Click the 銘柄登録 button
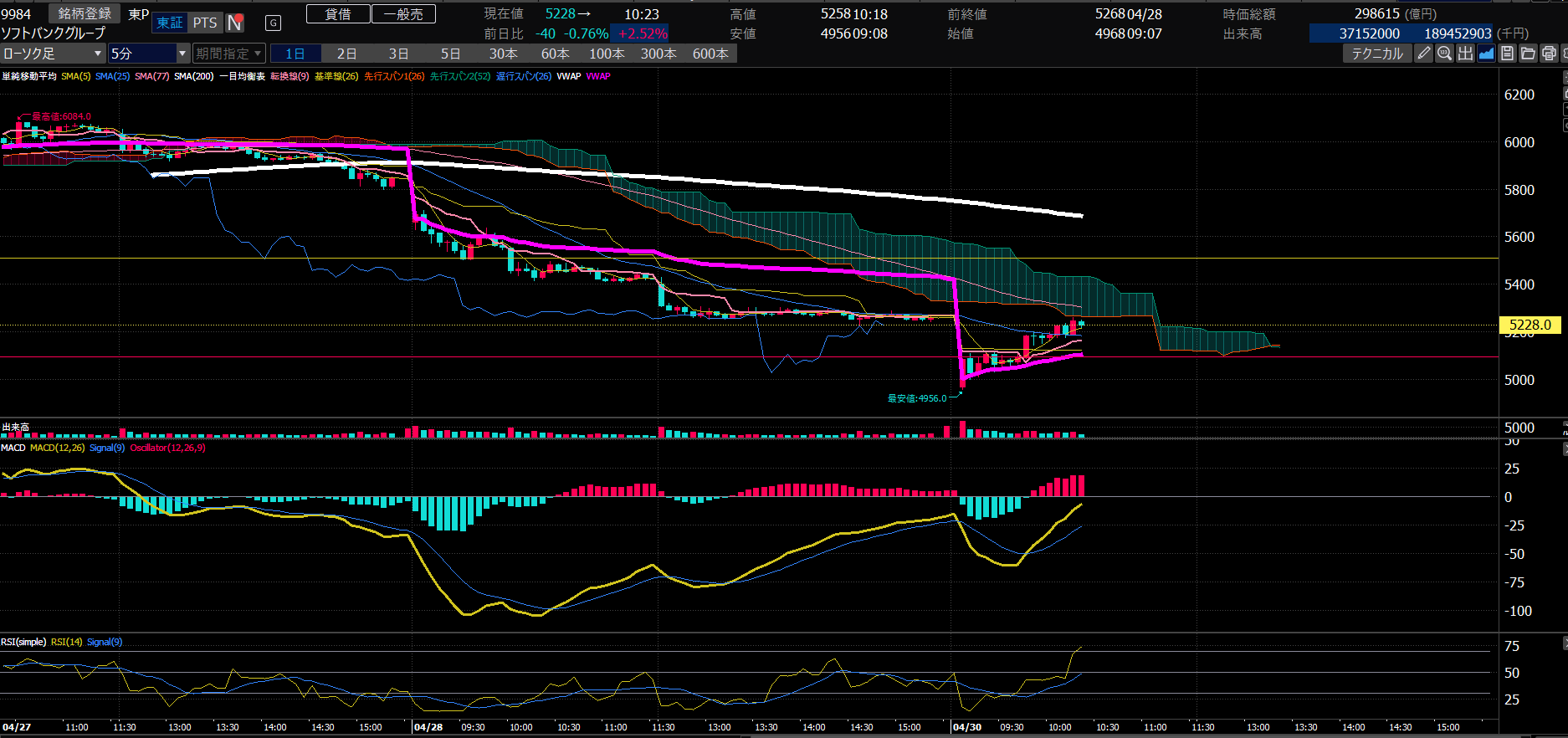 (85, 14)
